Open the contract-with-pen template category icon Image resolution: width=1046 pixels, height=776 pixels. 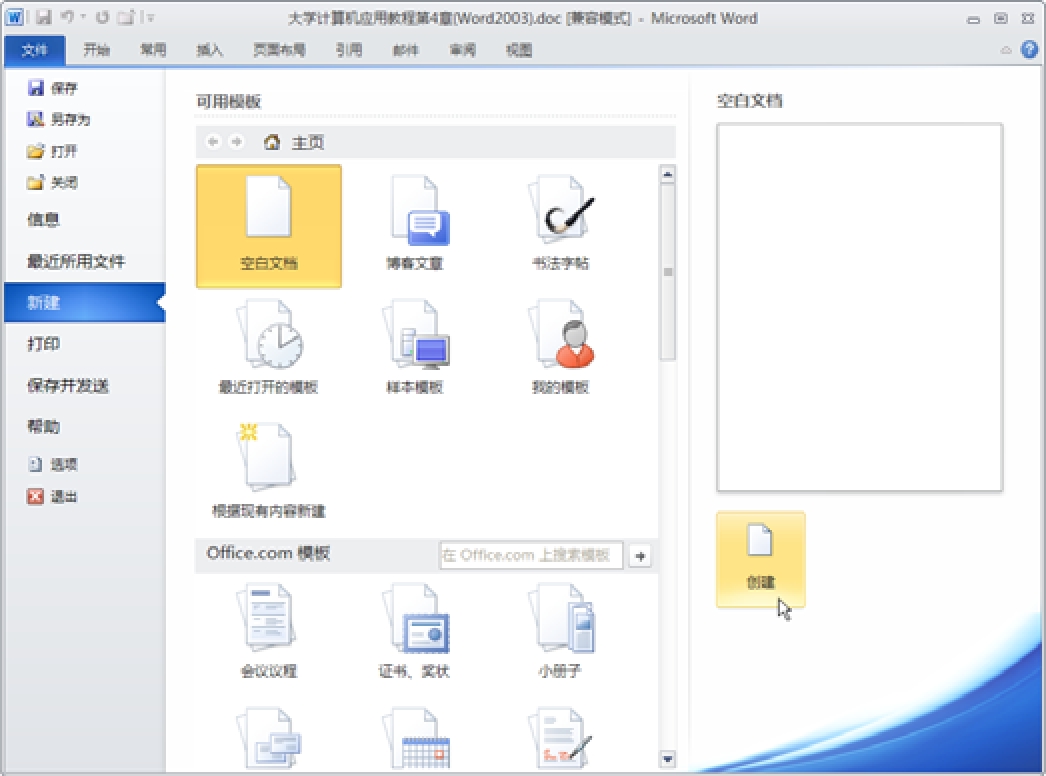560,739
